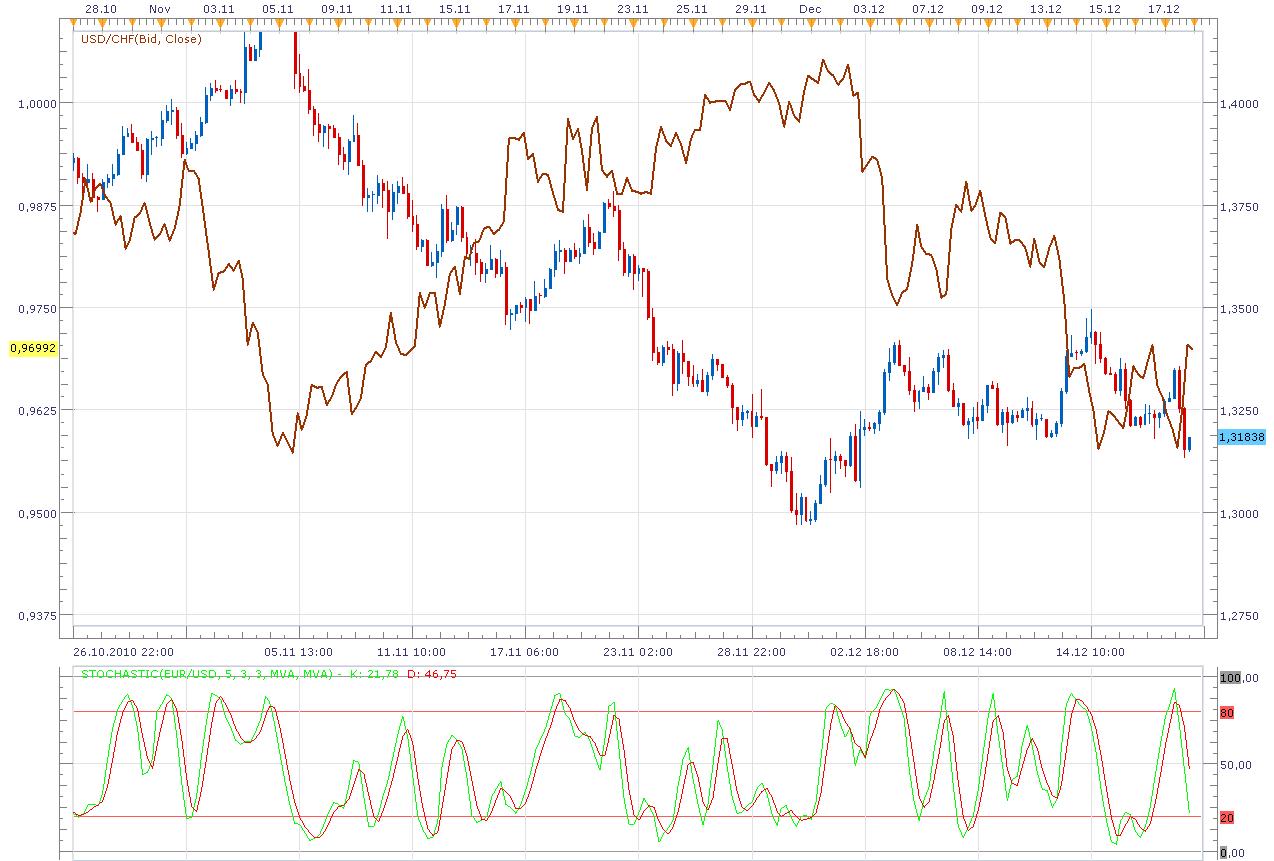Screen dimensions: 1274x861
Task: Select the orange marker under 09.11
Action: pyautogui.click(x=337, y=21)
